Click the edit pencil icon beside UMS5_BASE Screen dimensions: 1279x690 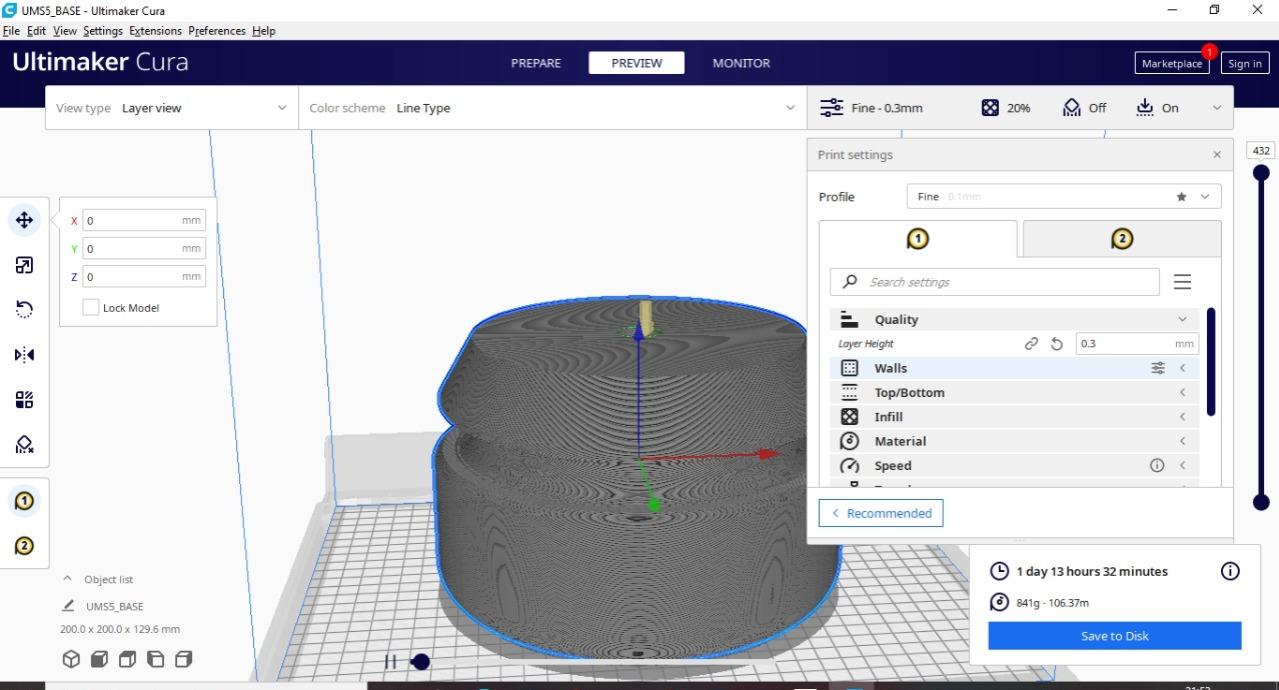point(68,606)
